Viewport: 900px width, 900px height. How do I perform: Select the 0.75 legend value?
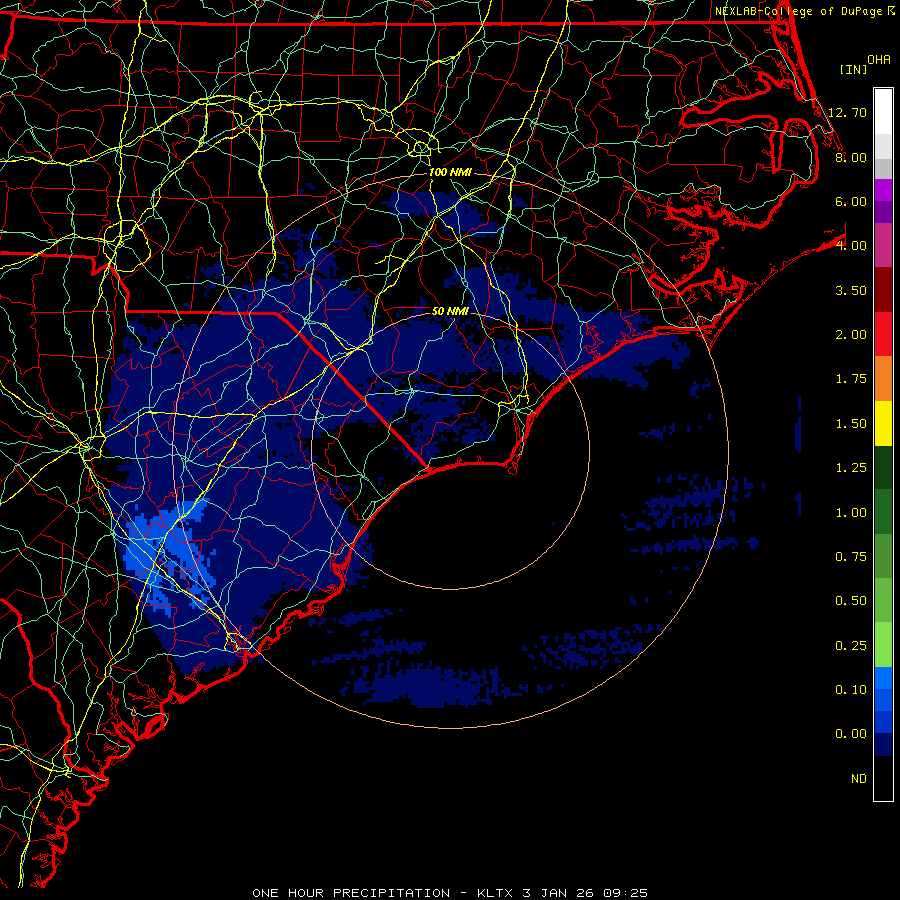(x=851, y=557)
